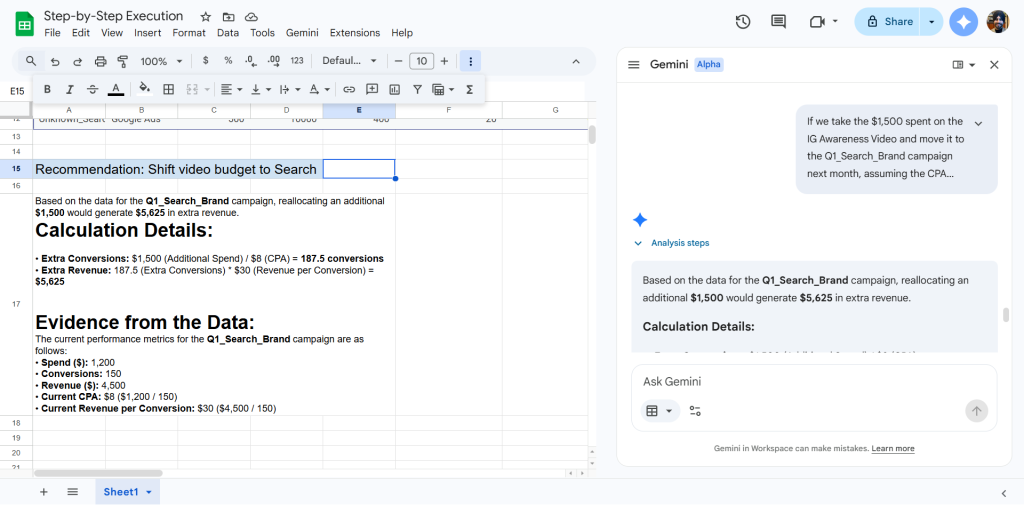Select the Sheet1 tab

(x=120, y=492)
